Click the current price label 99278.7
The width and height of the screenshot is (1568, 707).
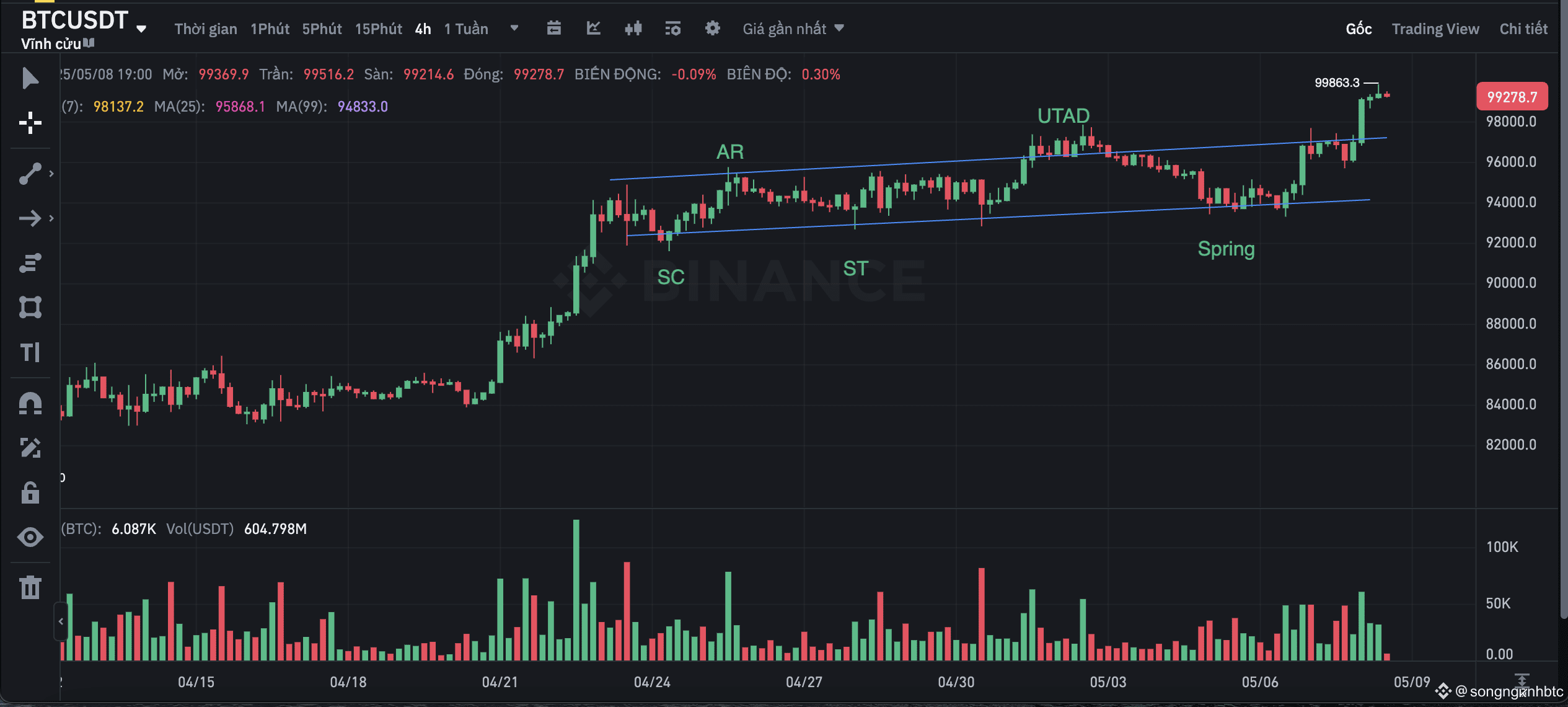tap(1512, 97)
